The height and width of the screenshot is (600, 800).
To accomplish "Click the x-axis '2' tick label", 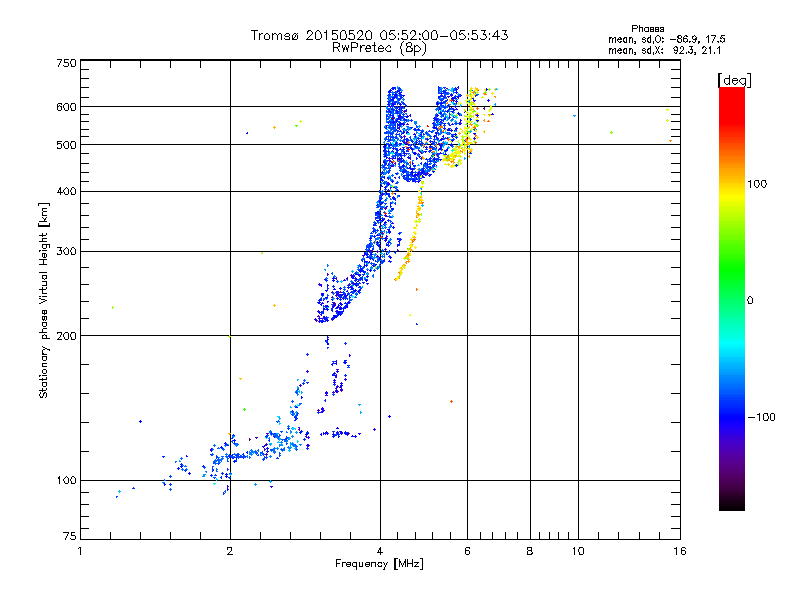I will [230, 551].
